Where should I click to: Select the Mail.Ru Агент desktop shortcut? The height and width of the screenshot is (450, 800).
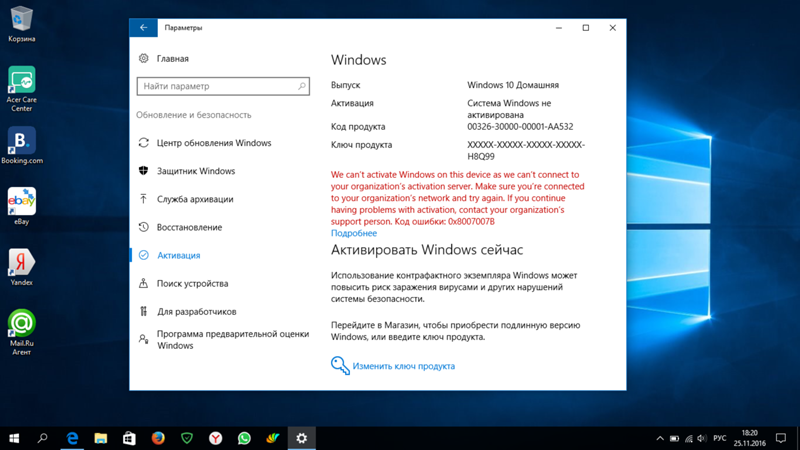pyautogui.click(x=21, y=332)
